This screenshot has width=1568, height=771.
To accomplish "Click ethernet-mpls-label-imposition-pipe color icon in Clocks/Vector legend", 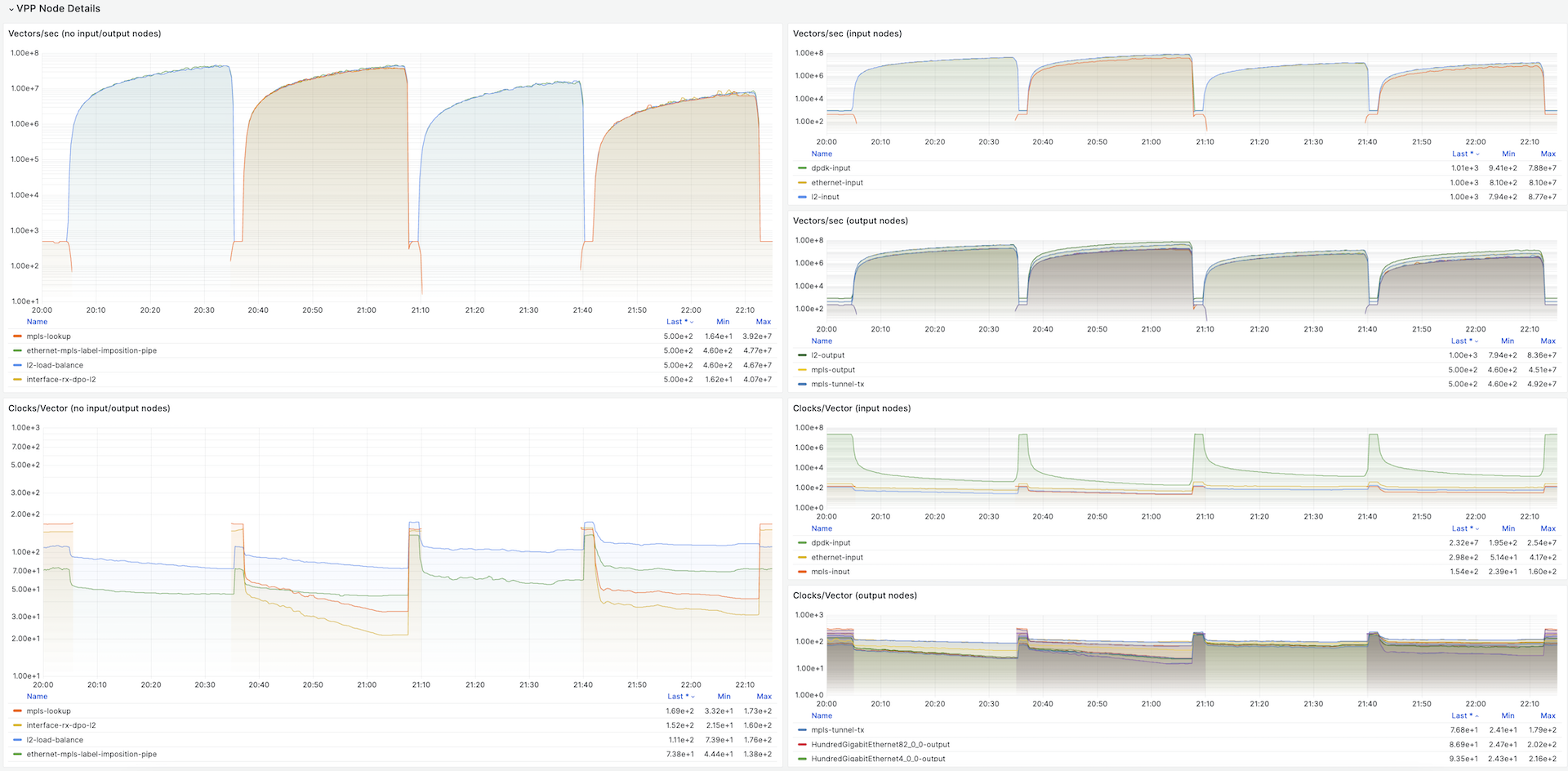I will (x=18, y=755).
